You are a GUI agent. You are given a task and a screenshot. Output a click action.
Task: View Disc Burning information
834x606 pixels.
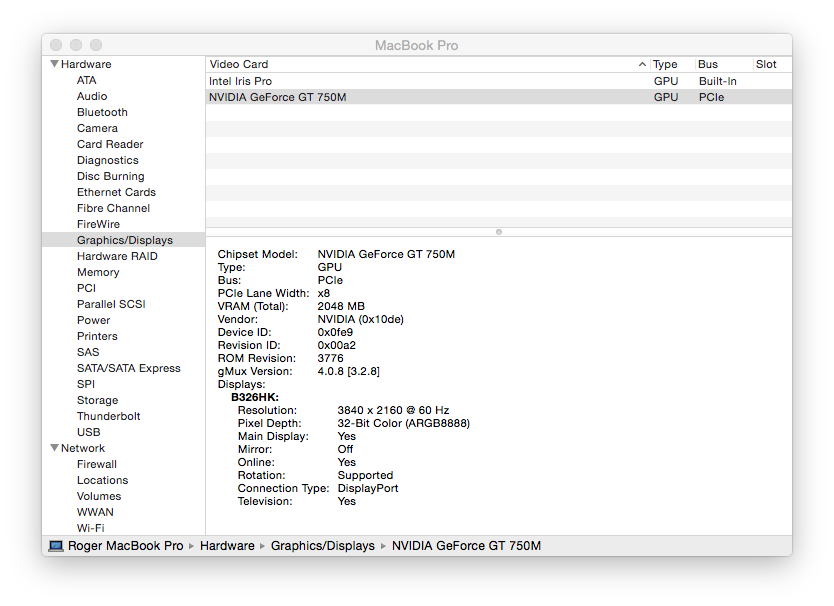pos(111,176)
